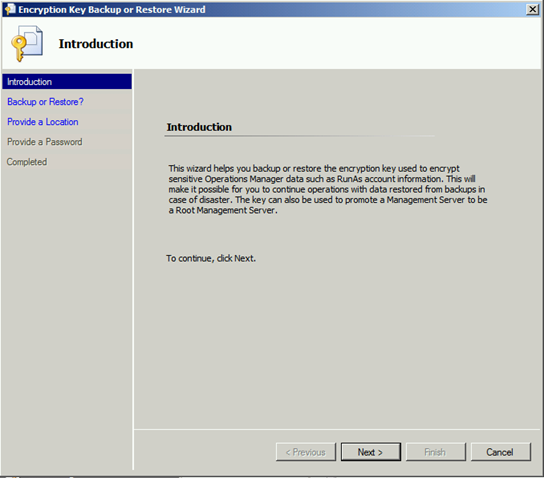
Task: Click the large Introduction title in header banner
Action: pos(96,44)
